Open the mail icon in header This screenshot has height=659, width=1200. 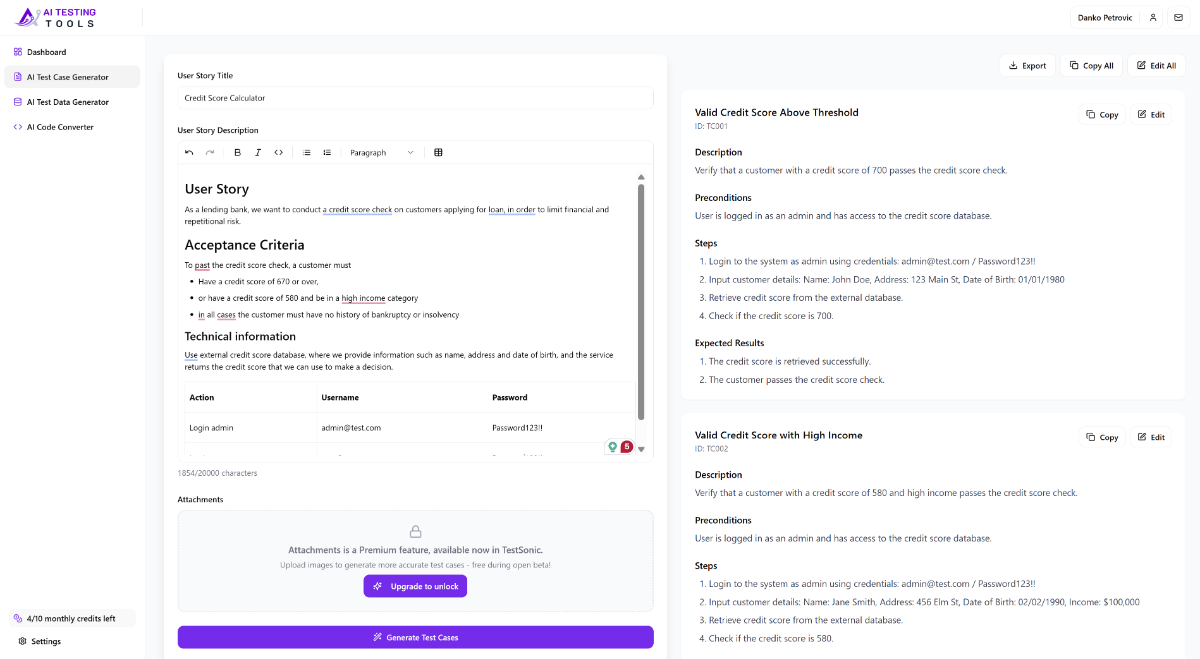(1178, 18)
